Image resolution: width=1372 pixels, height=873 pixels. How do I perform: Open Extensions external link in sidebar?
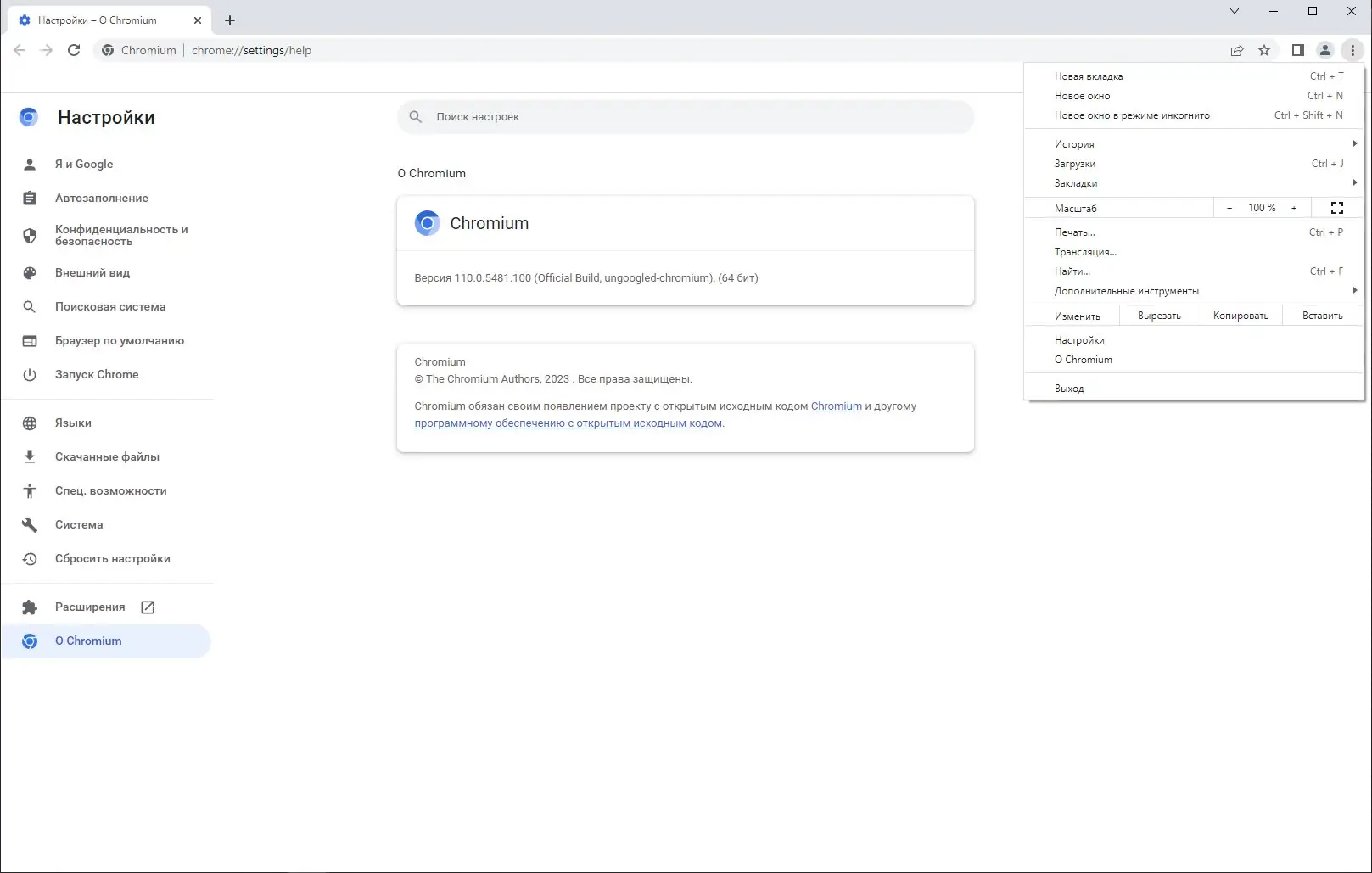[x=90, y=607]
